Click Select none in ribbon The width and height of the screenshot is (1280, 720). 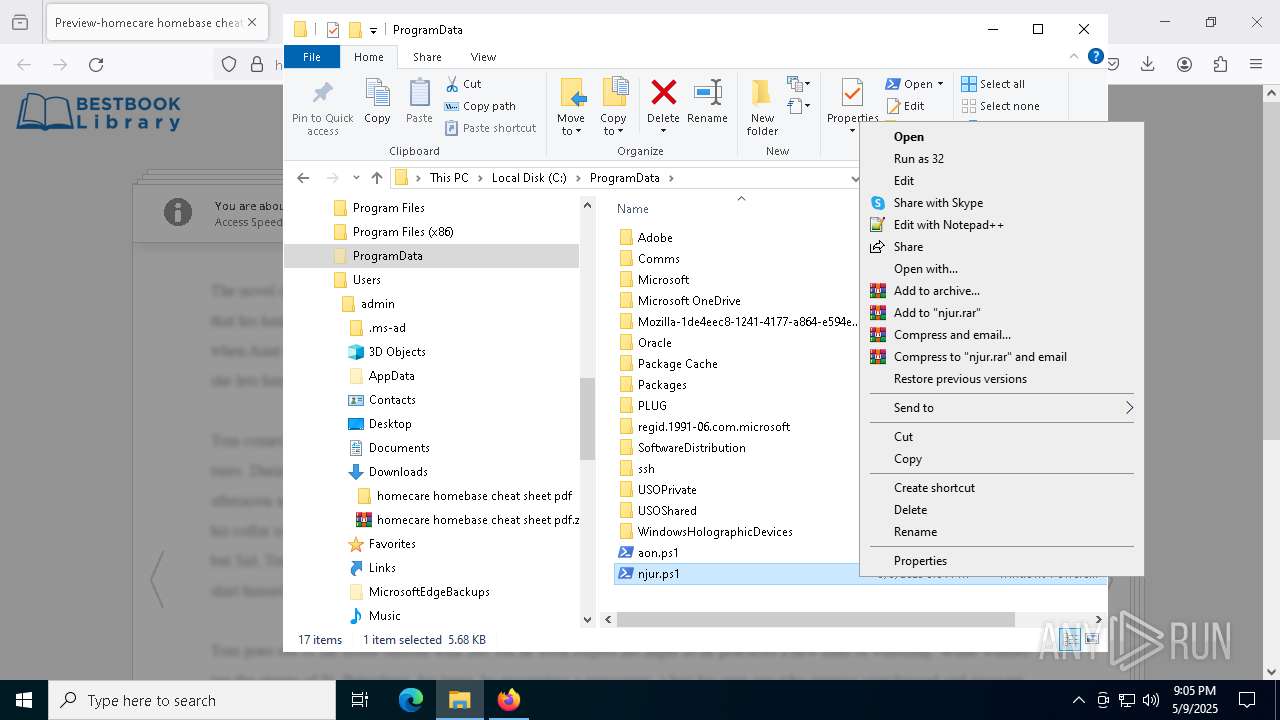tap(1000, 106)
